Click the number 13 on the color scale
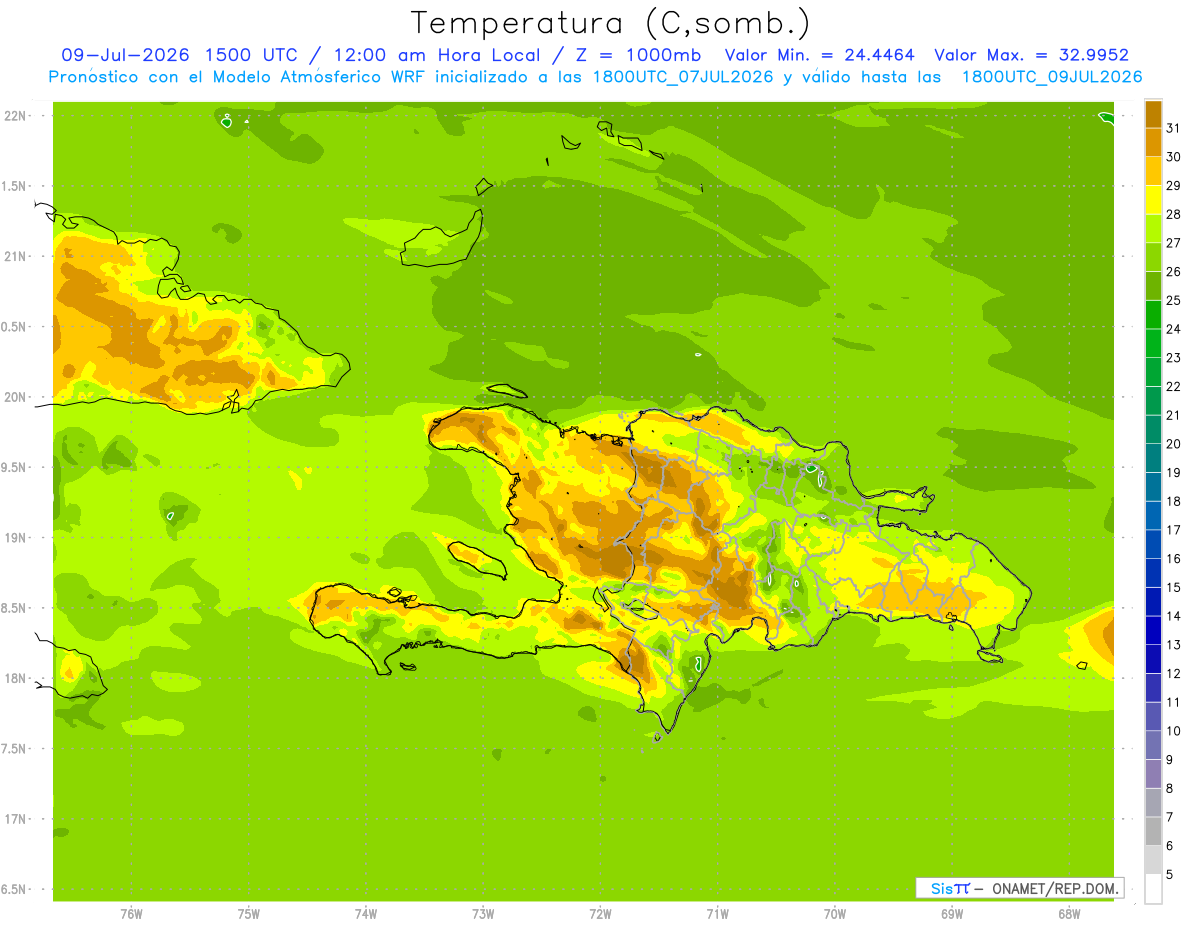 pyautogui.click(x=1174, y=645)
